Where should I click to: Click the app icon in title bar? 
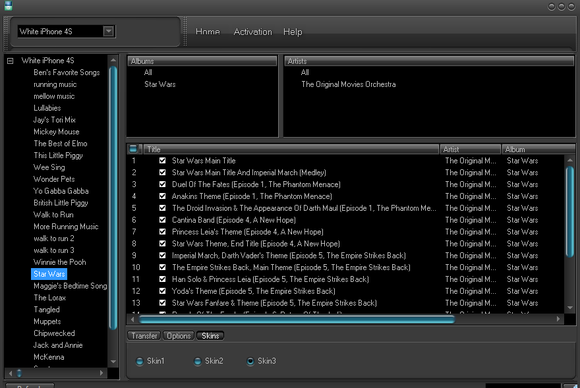click(8, 6)
